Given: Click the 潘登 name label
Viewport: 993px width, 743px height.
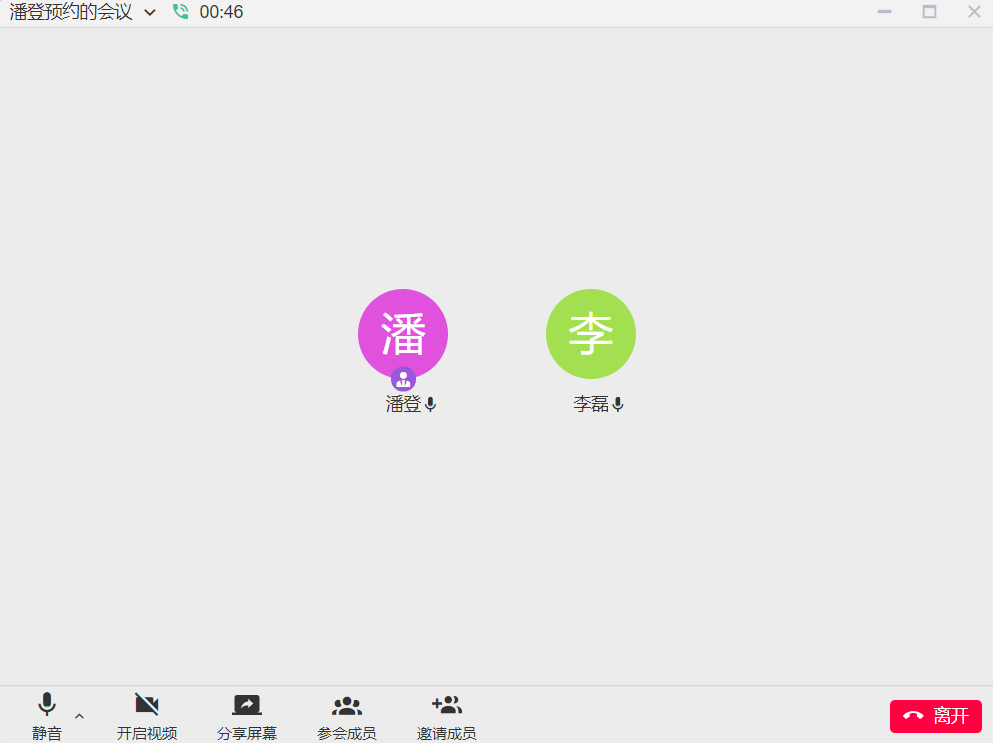Looking at the screenshot, I should pyautogui.click(x=403, y=405).
